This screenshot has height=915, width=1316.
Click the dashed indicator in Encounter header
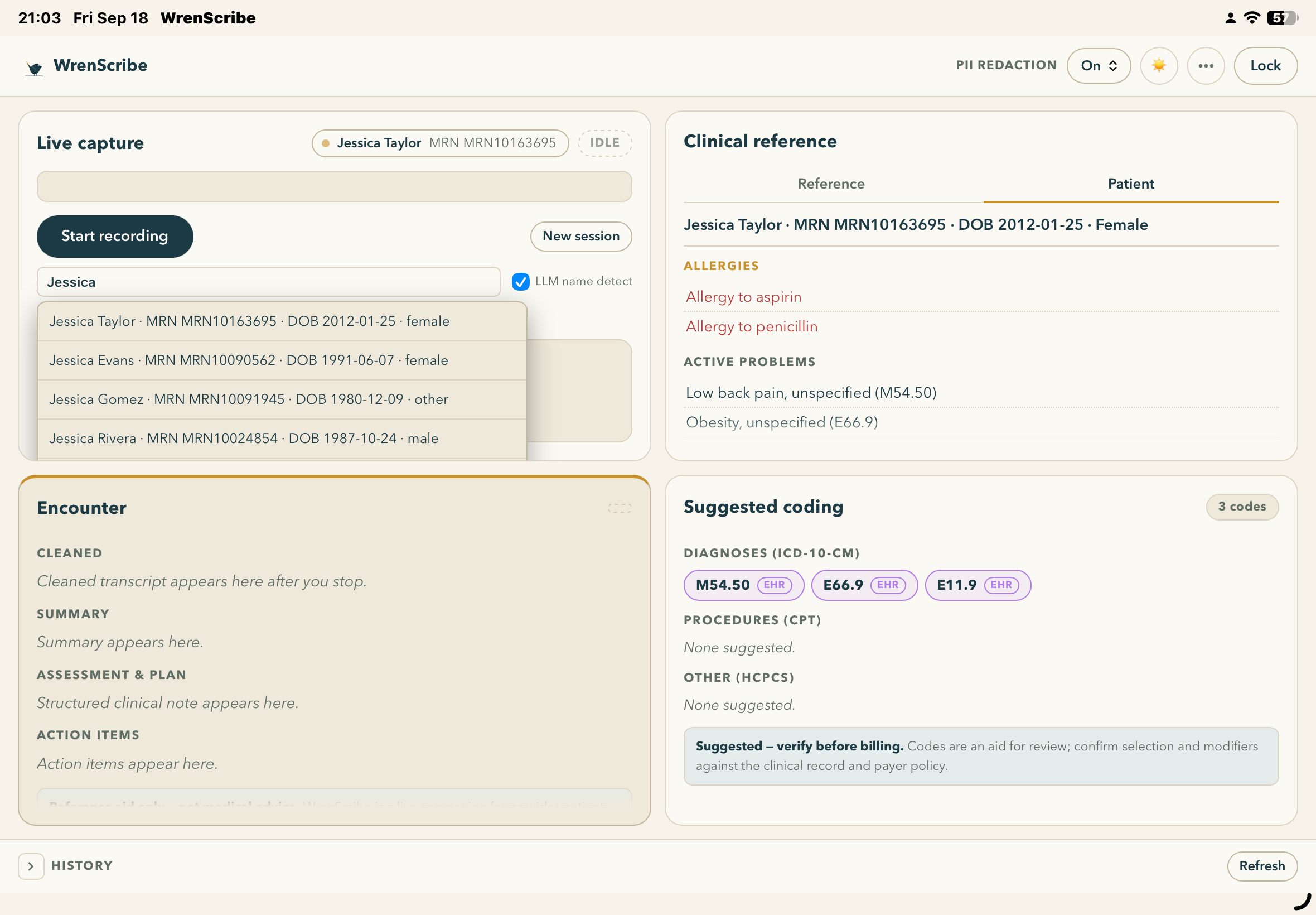[x=620, y=508]
